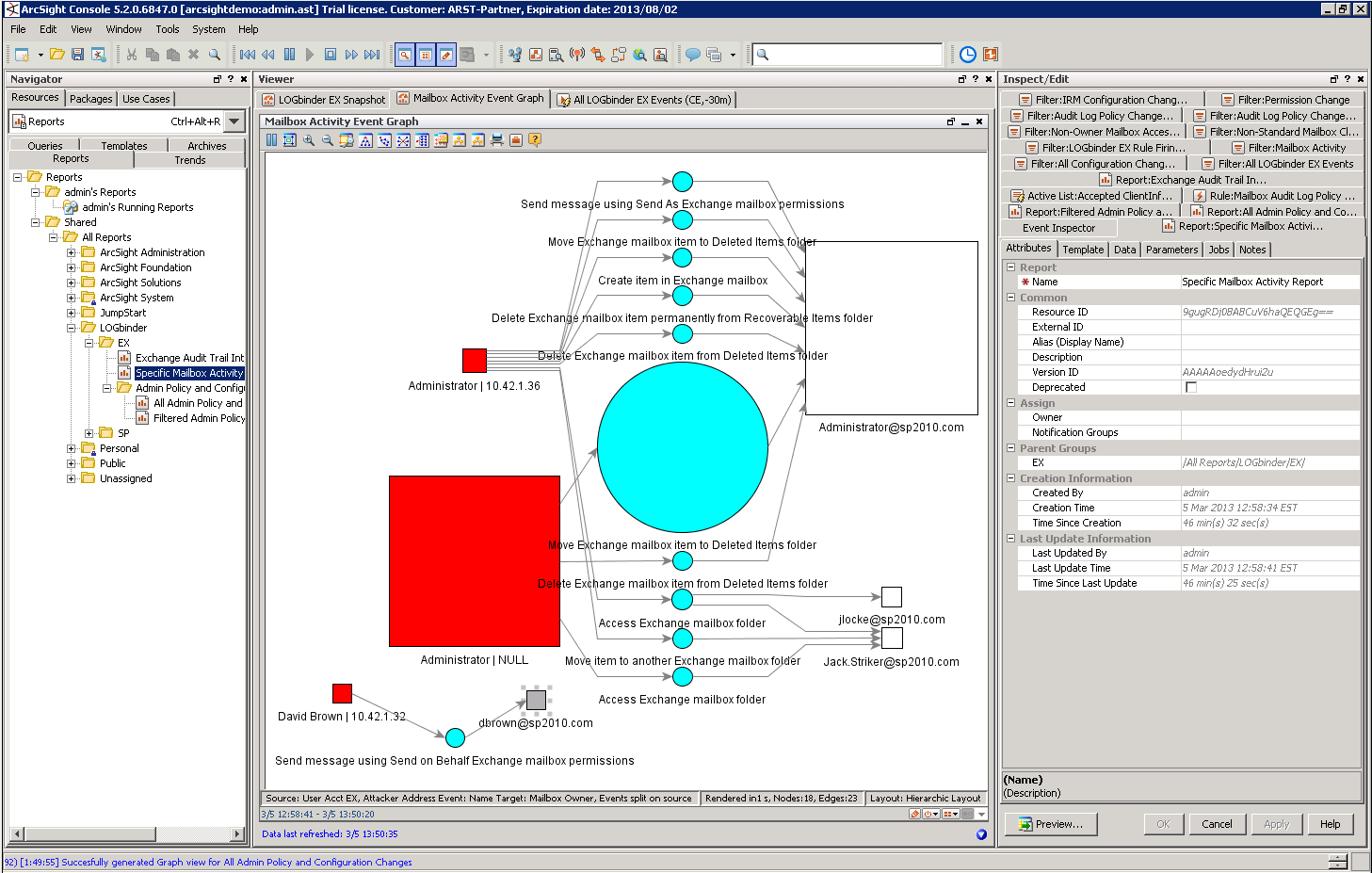Click the Save floppy disk icon
This screenshot has height=873, width=1372.
tap(78, 55)
